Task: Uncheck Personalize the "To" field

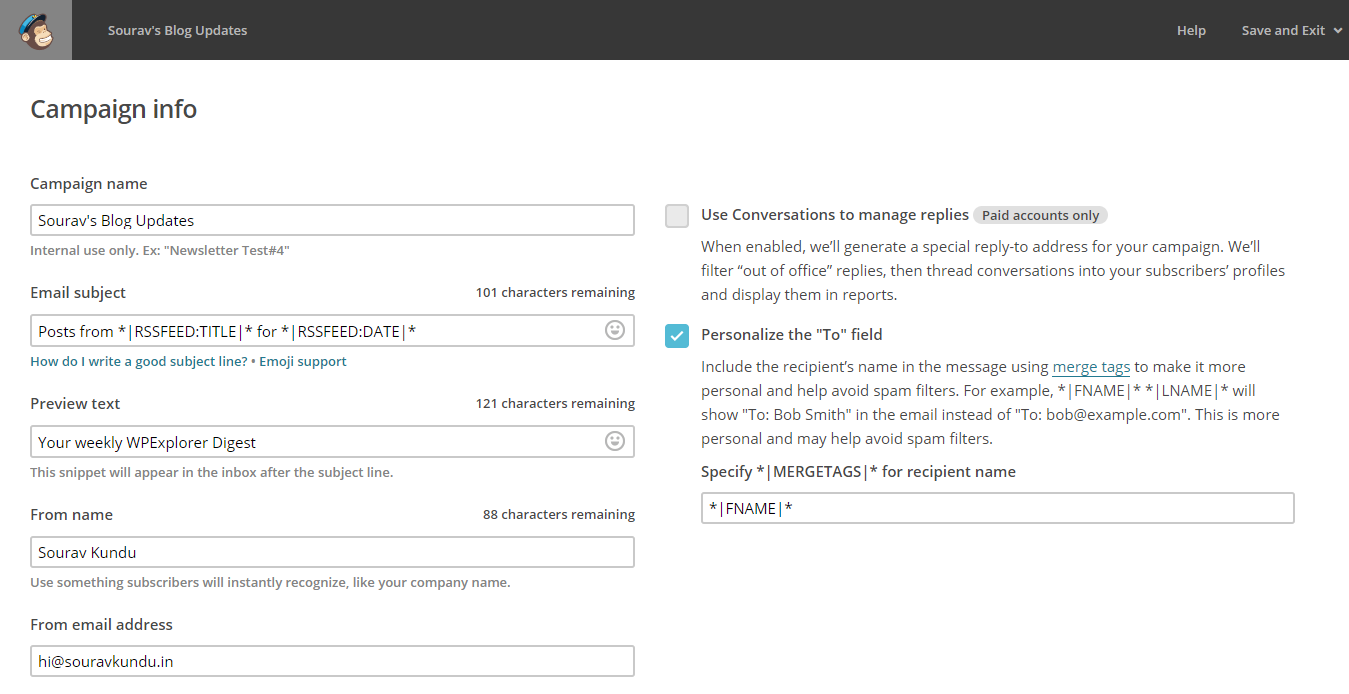Action: click(x=677, y=336)
